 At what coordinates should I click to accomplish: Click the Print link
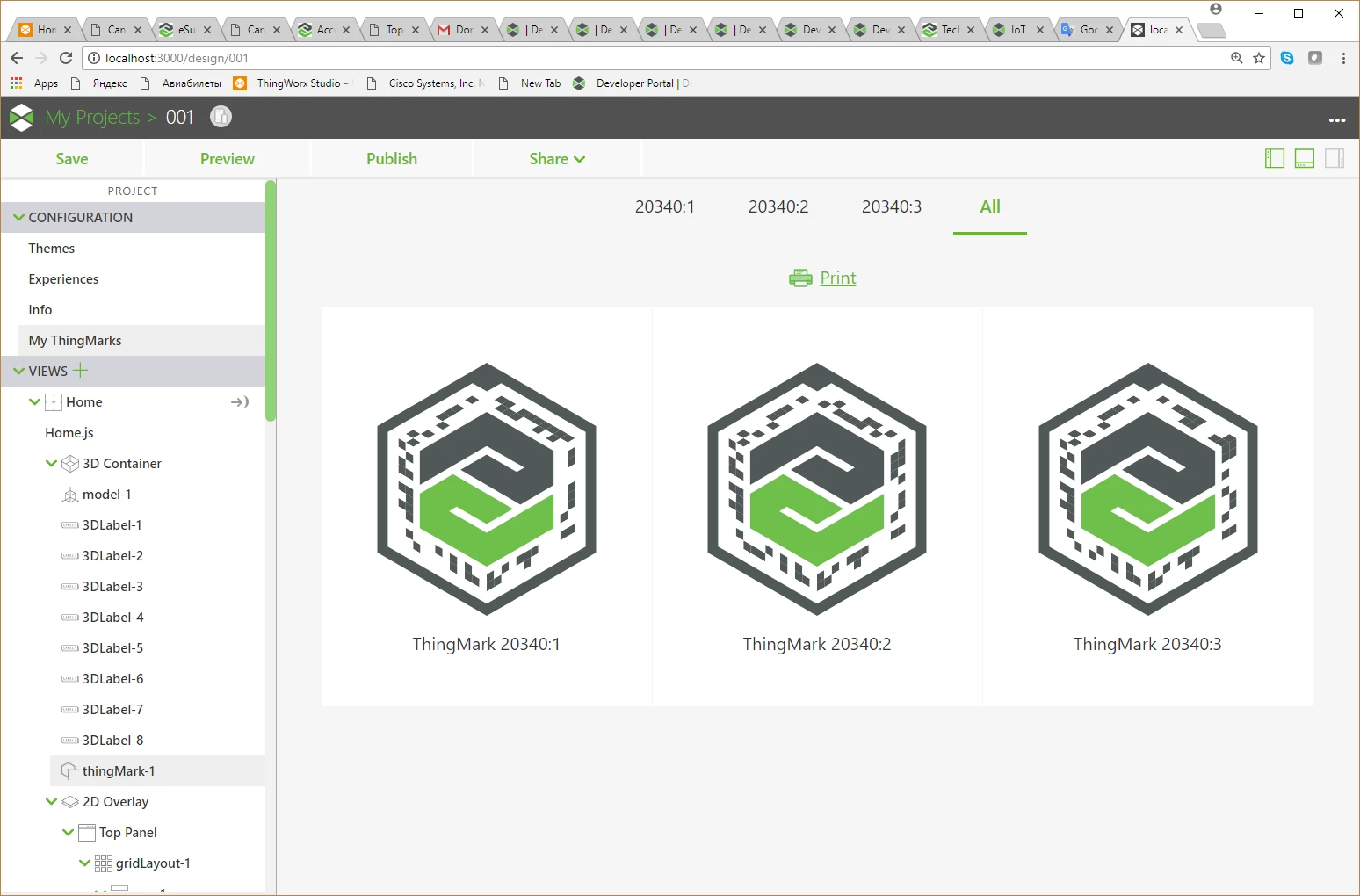[x=838, y=278]
